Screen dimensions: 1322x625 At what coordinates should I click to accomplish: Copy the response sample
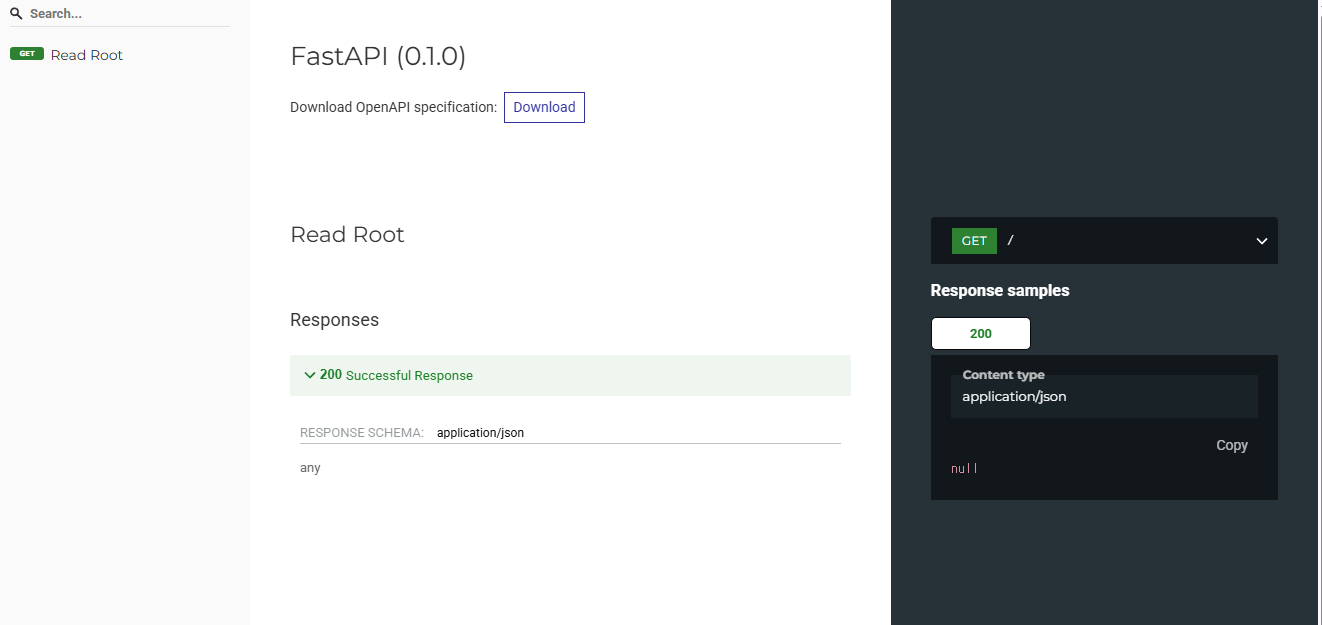click(1232, 446)
